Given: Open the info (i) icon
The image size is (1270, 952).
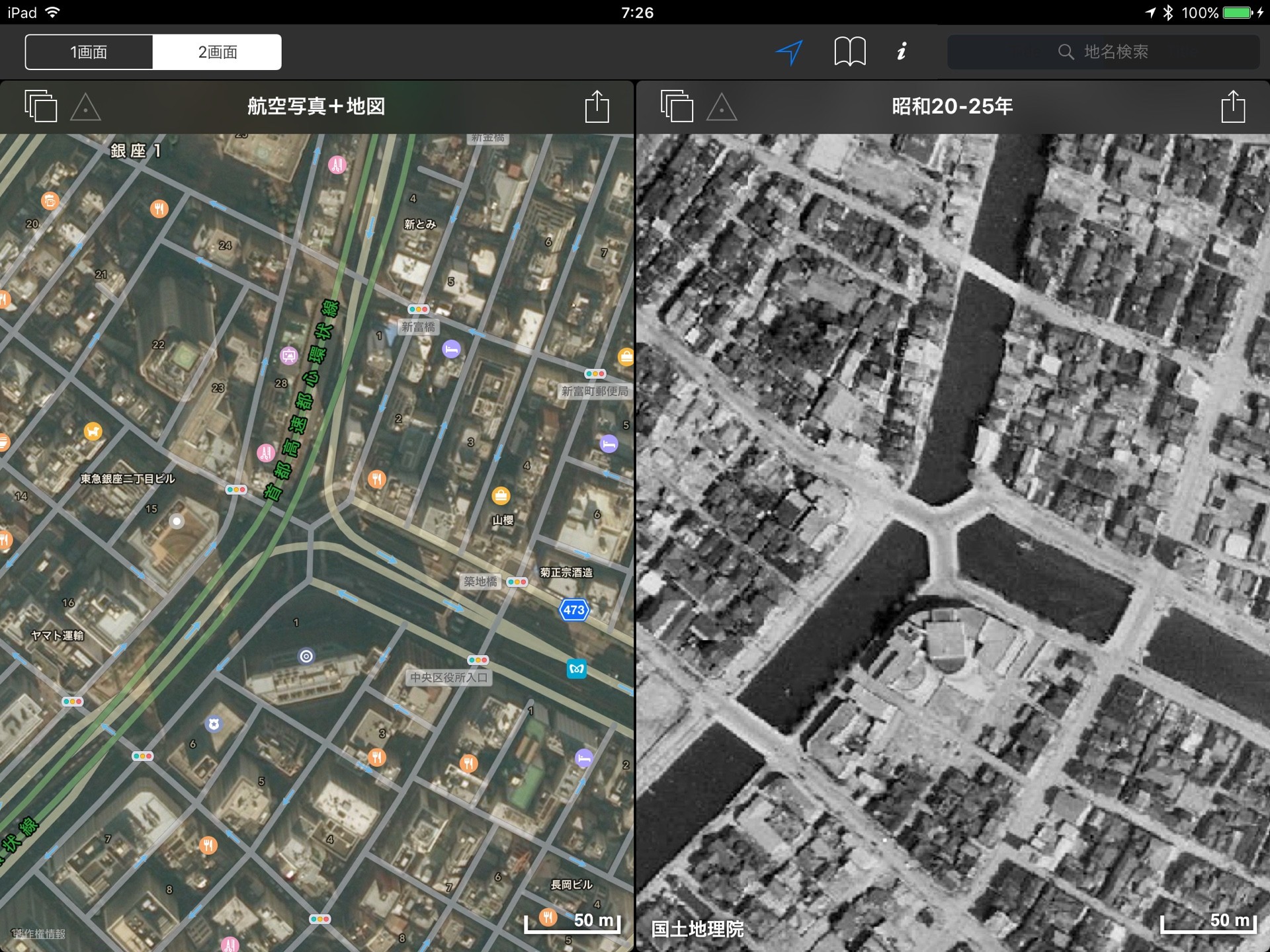Looking at the screenshot, I should pyautogui.click(x=902, y=52).
